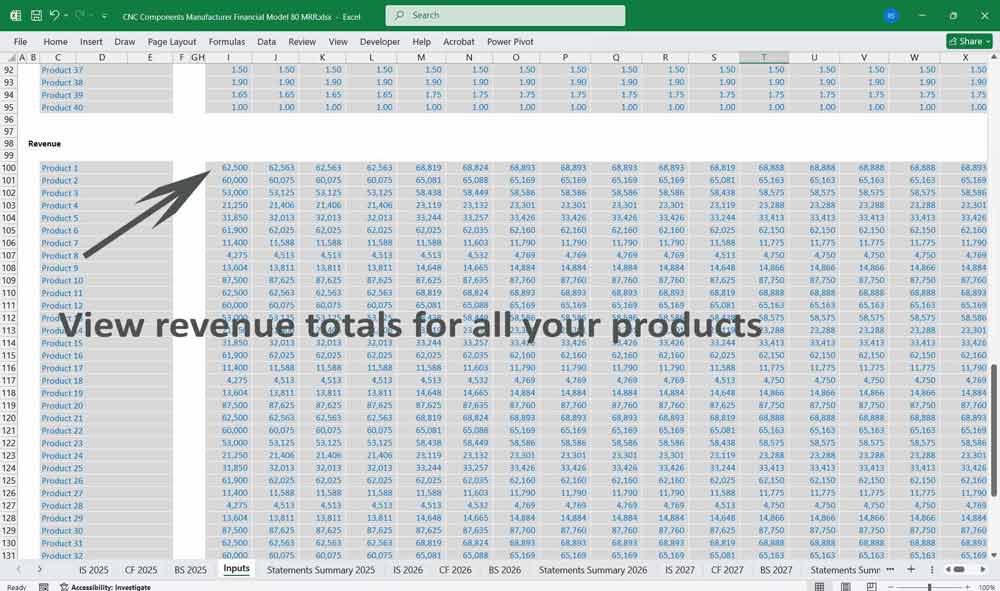Open Statements Summary 2025 sheet tab
This screenshot has width=1000, height=591.
321,570
